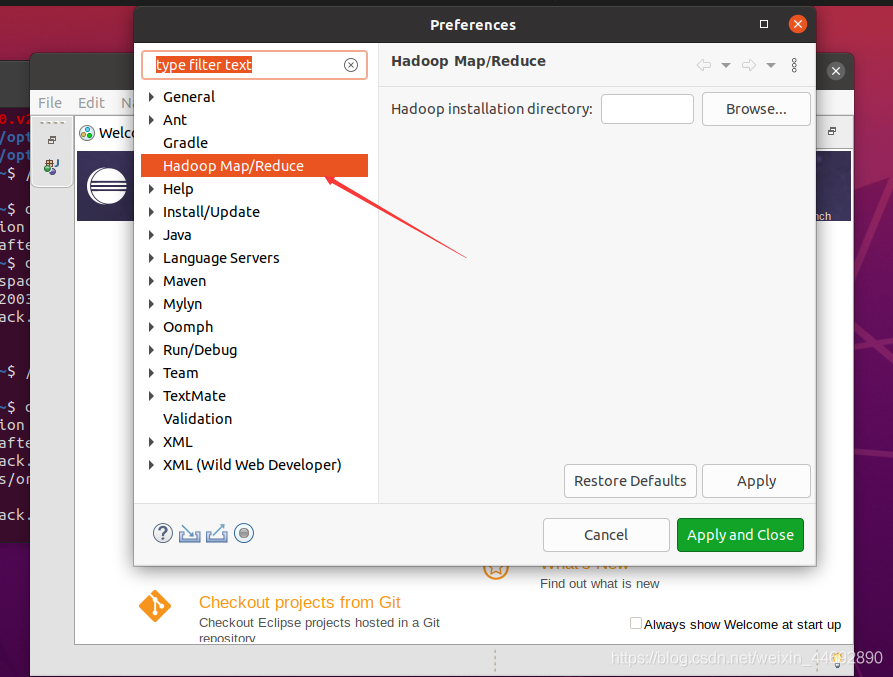Expand the Java tree node

(x=151, y=235)
